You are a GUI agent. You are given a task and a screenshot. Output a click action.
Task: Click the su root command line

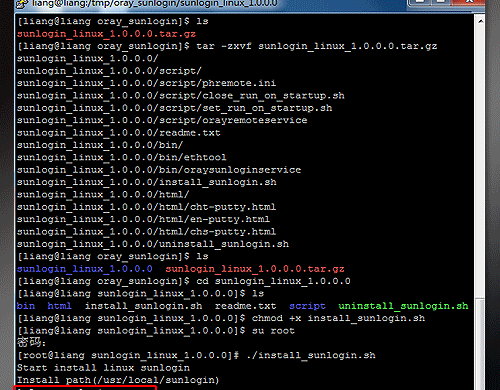click(156, 331)
